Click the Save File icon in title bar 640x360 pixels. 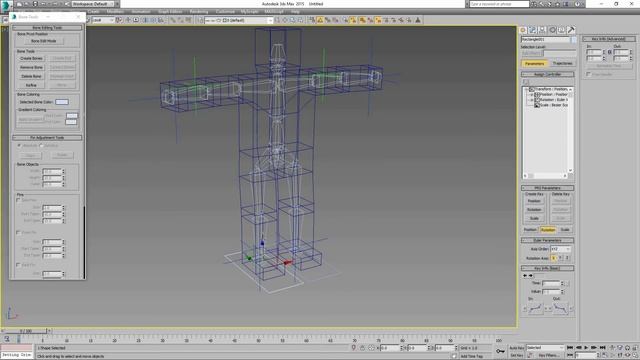tap(35, 4)
